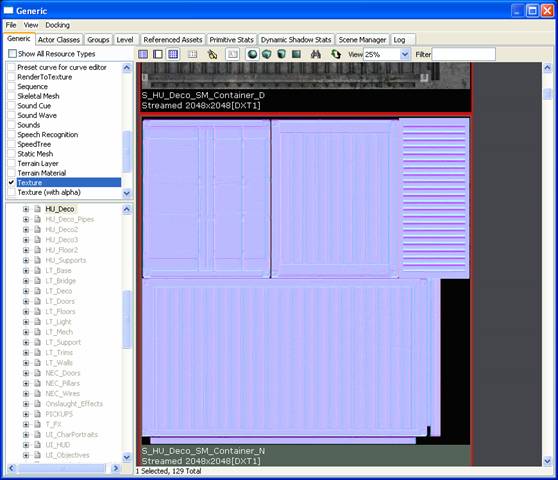Viewport: 558px width, 480px height.
Task: Click the texture browser scroll-down arrow
Action: pos(548,461)
